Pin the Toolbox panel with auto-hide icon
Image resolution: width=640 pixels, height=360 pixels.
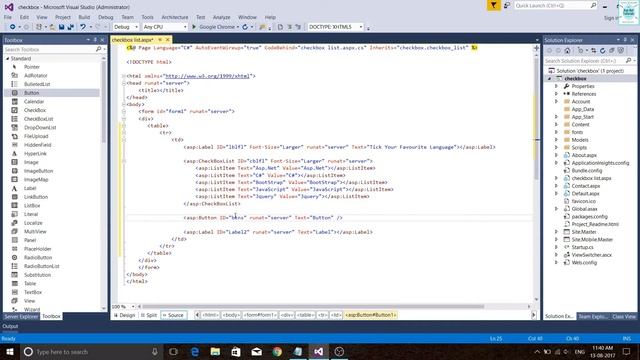point(96,40)
